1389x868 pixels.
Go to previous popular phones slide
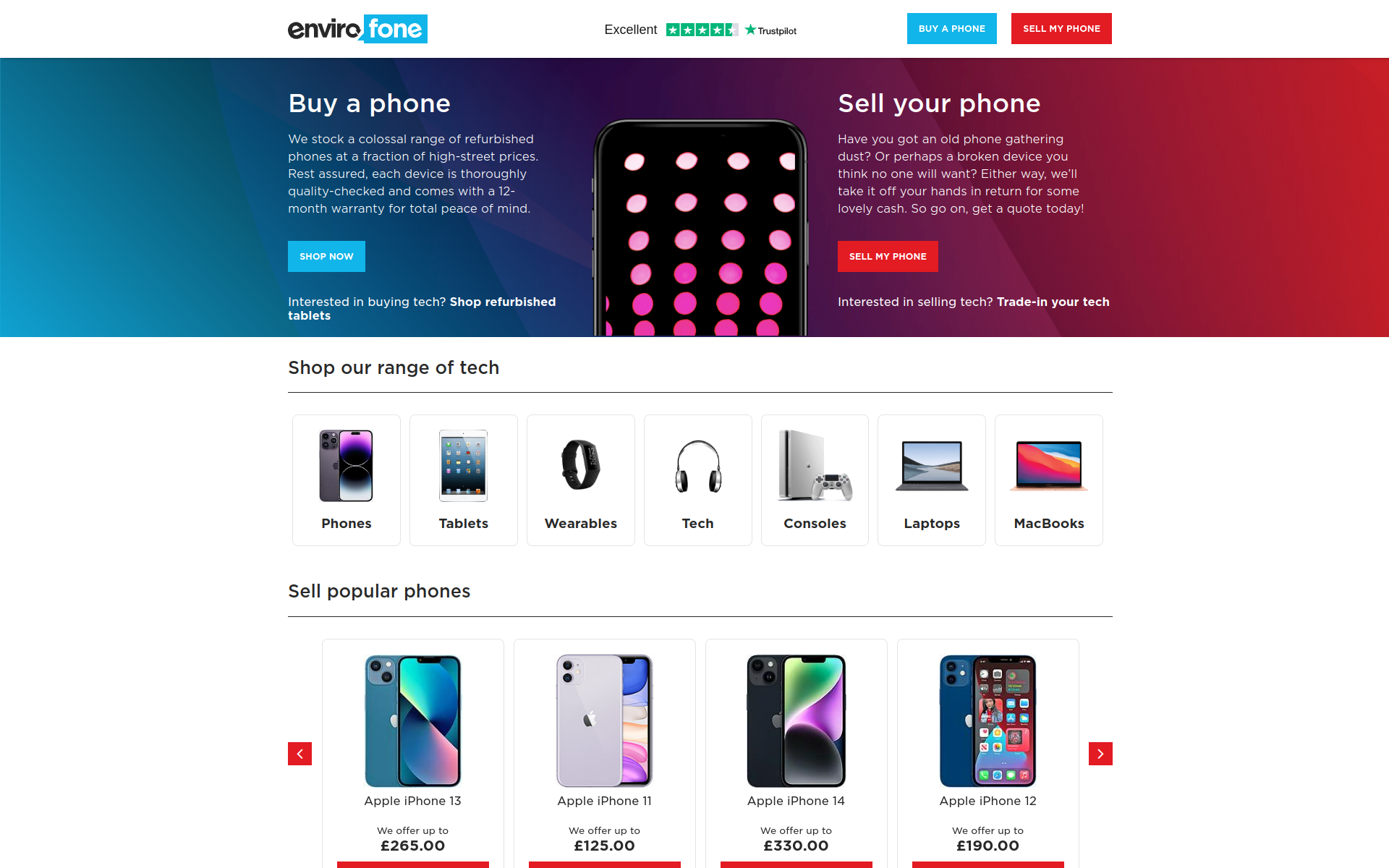[300, 754]
